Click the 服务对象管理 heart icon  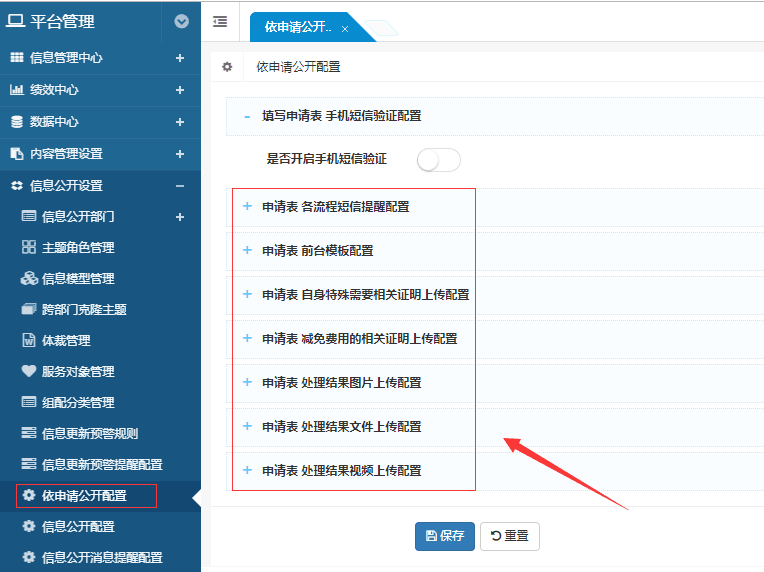pyautogui.click(x=29, y=371)
